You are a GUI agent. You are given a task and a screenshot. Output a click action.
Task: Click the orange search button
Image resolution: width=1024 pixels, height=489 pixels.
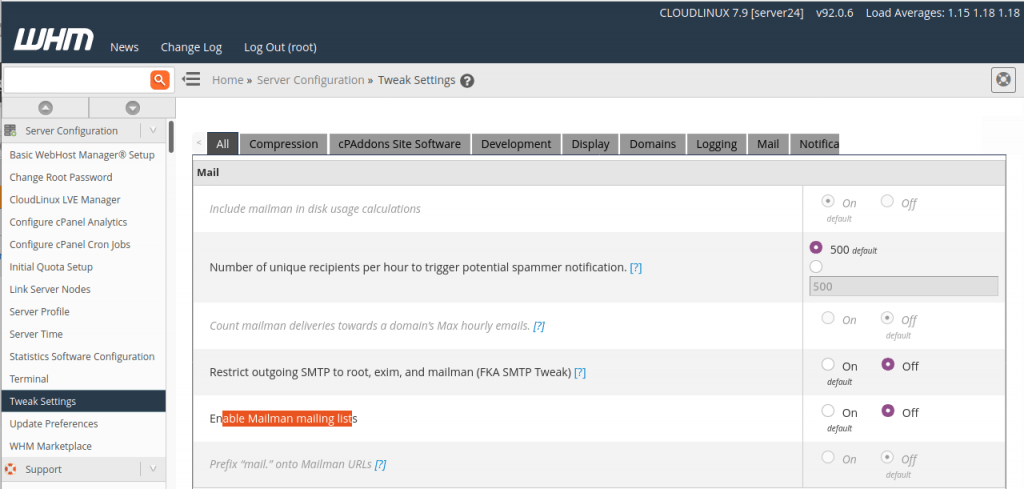coord(160,80)
